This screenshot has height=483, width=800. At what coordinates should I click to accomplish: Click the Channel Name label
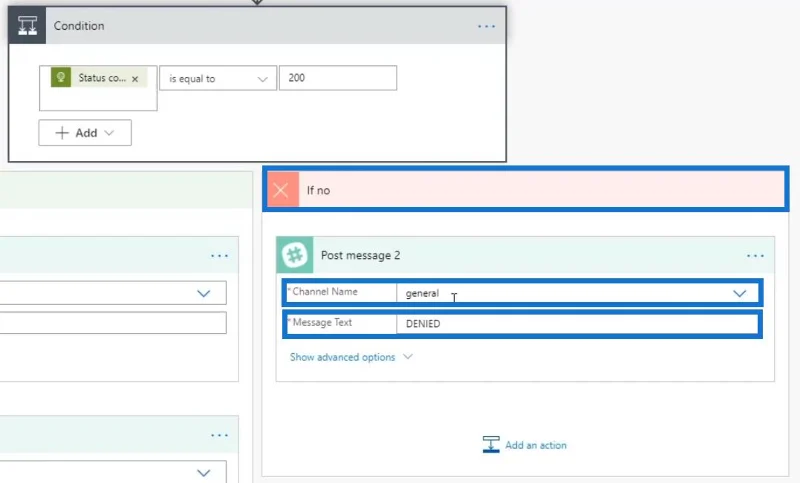[324, 292]
